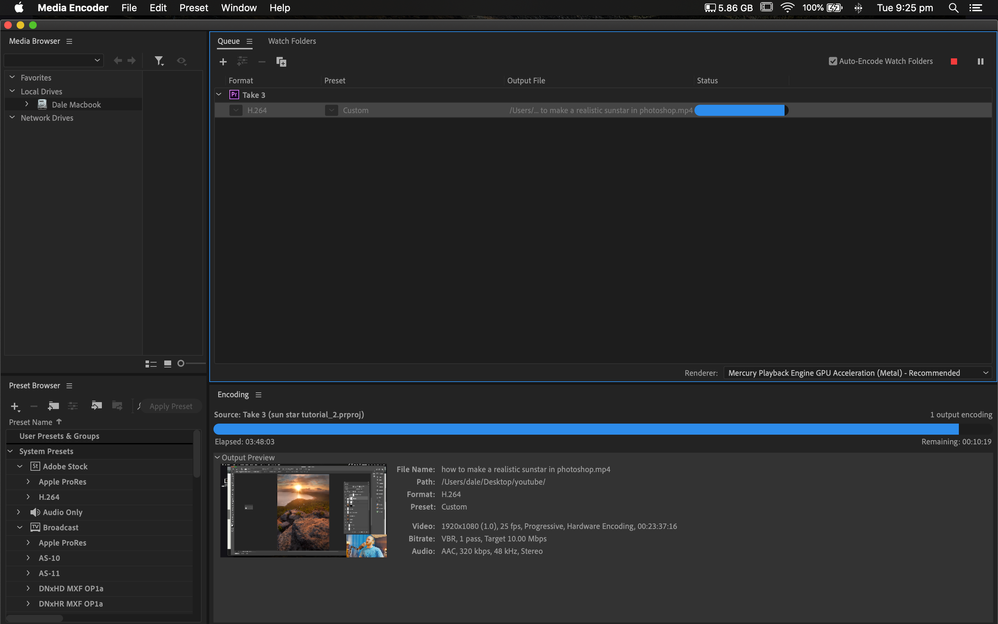The width and height of the screenshot is (998, 624).
Task: Click the Add Source plus icon in Queue
Action: pos(223,62)
